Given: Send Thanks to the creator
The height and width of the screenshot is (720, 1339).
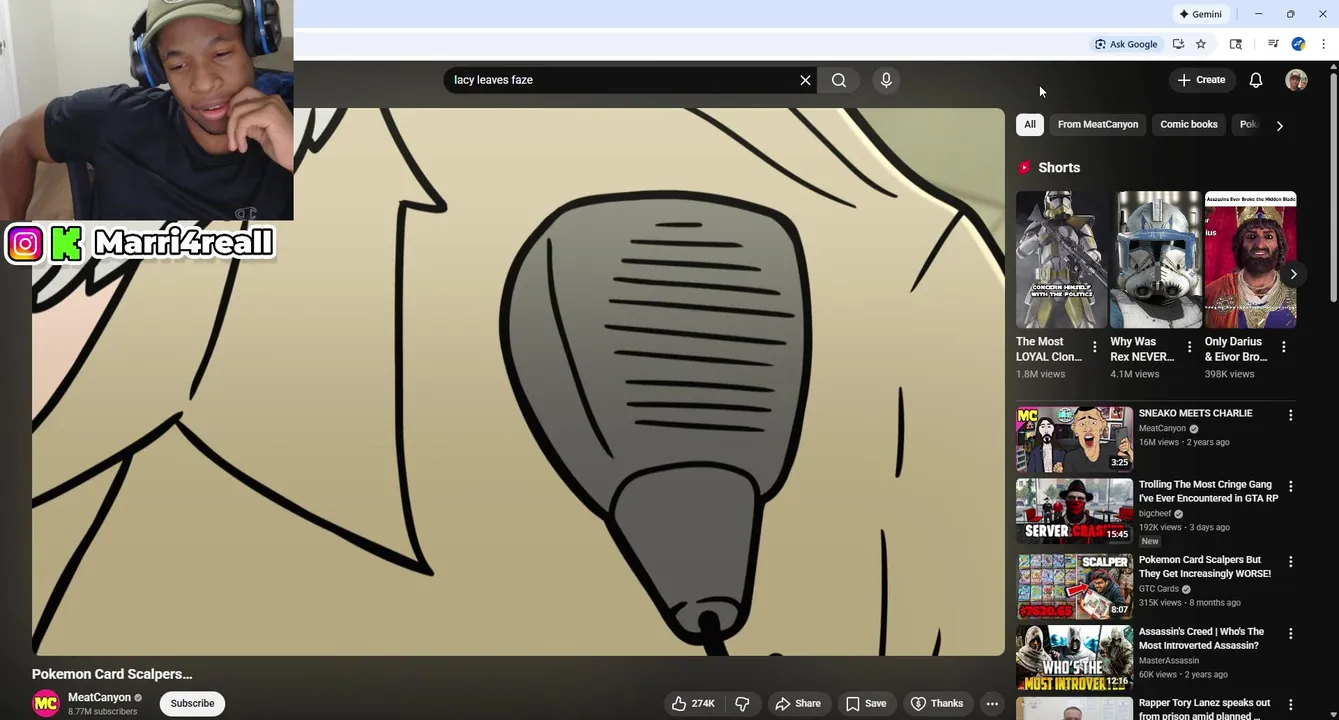Looking at the screenshot, I should (x=937, y=704).
